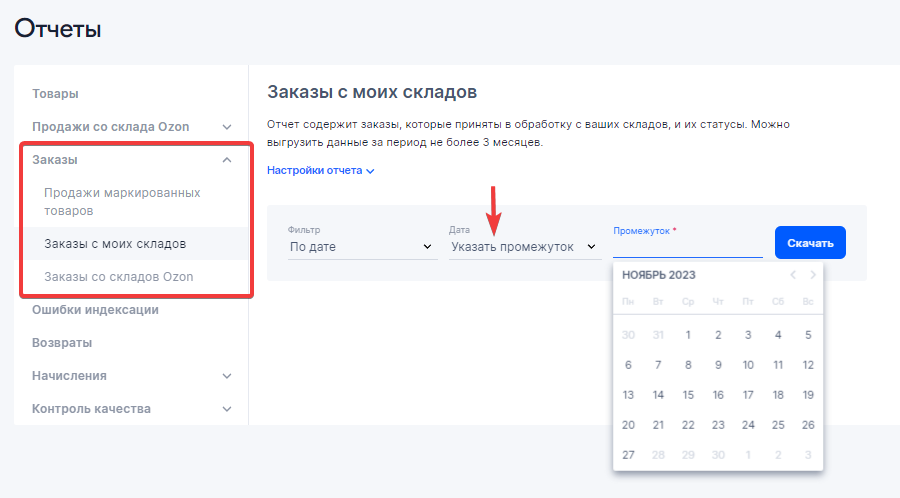
Task: Select November 19 in calendar
Action: coord(808,395)
